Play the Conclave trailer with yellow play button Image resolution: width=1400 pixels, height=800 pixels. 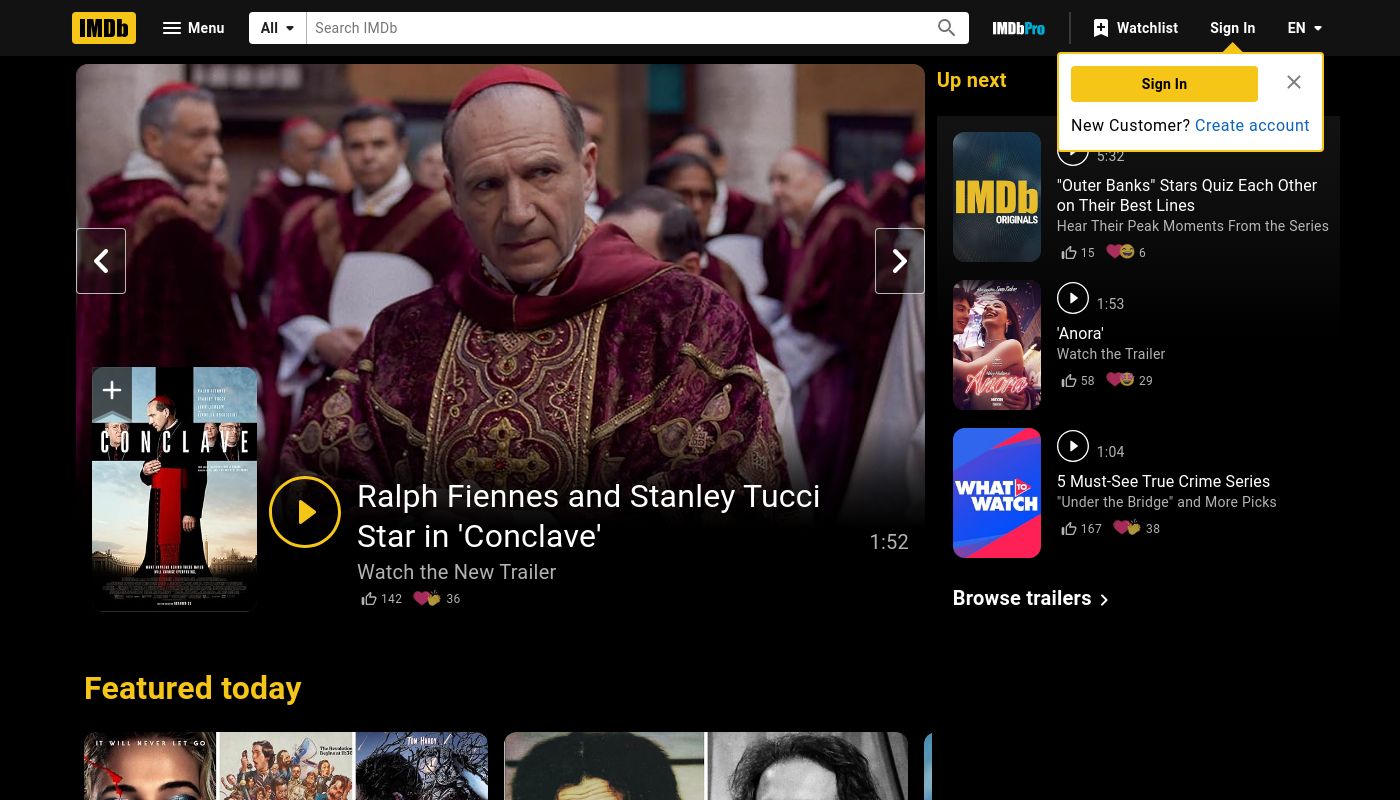[x=305, y=512]
